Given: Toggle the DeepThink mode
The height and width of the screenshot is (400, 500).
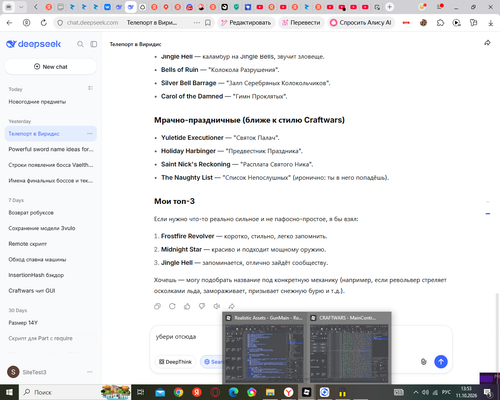Looking at the screenshot, I should 175,362.
